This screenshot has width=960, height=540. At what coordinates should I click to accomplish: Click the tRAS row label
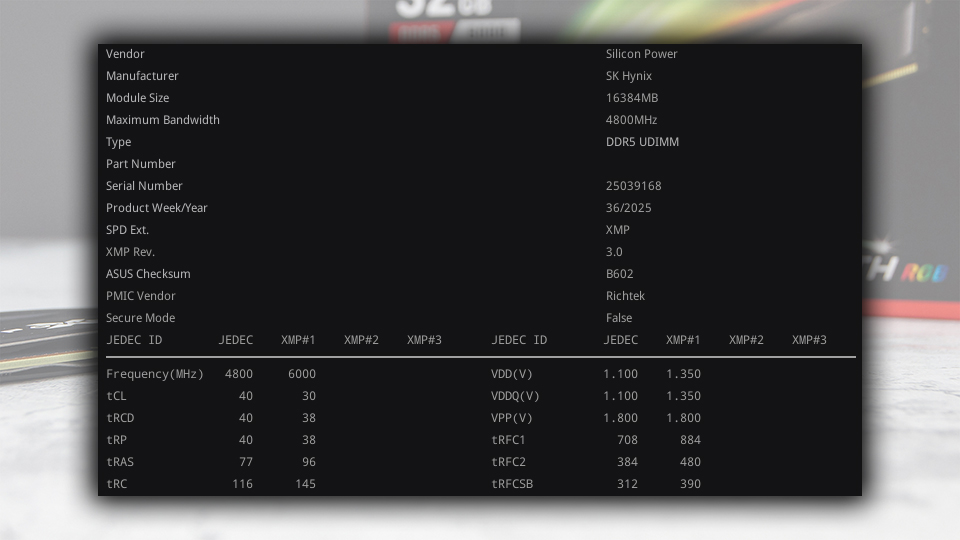120,462
